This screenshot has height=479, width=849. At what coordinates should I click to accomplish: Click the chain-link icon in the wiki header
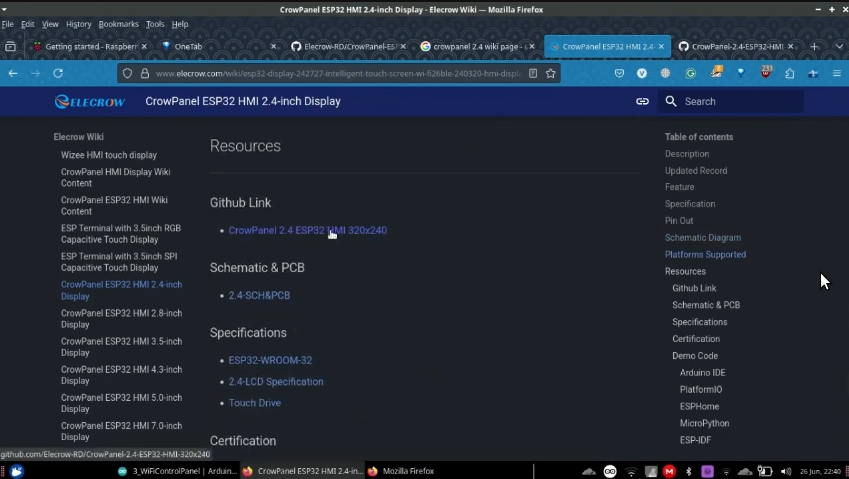click(642, 101)
